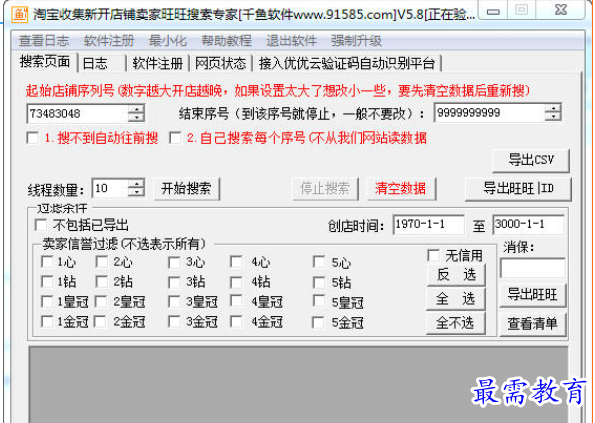Open the 查看日志 menu
This screenshot has width=595, height=423.
click(x=44, y=41)
